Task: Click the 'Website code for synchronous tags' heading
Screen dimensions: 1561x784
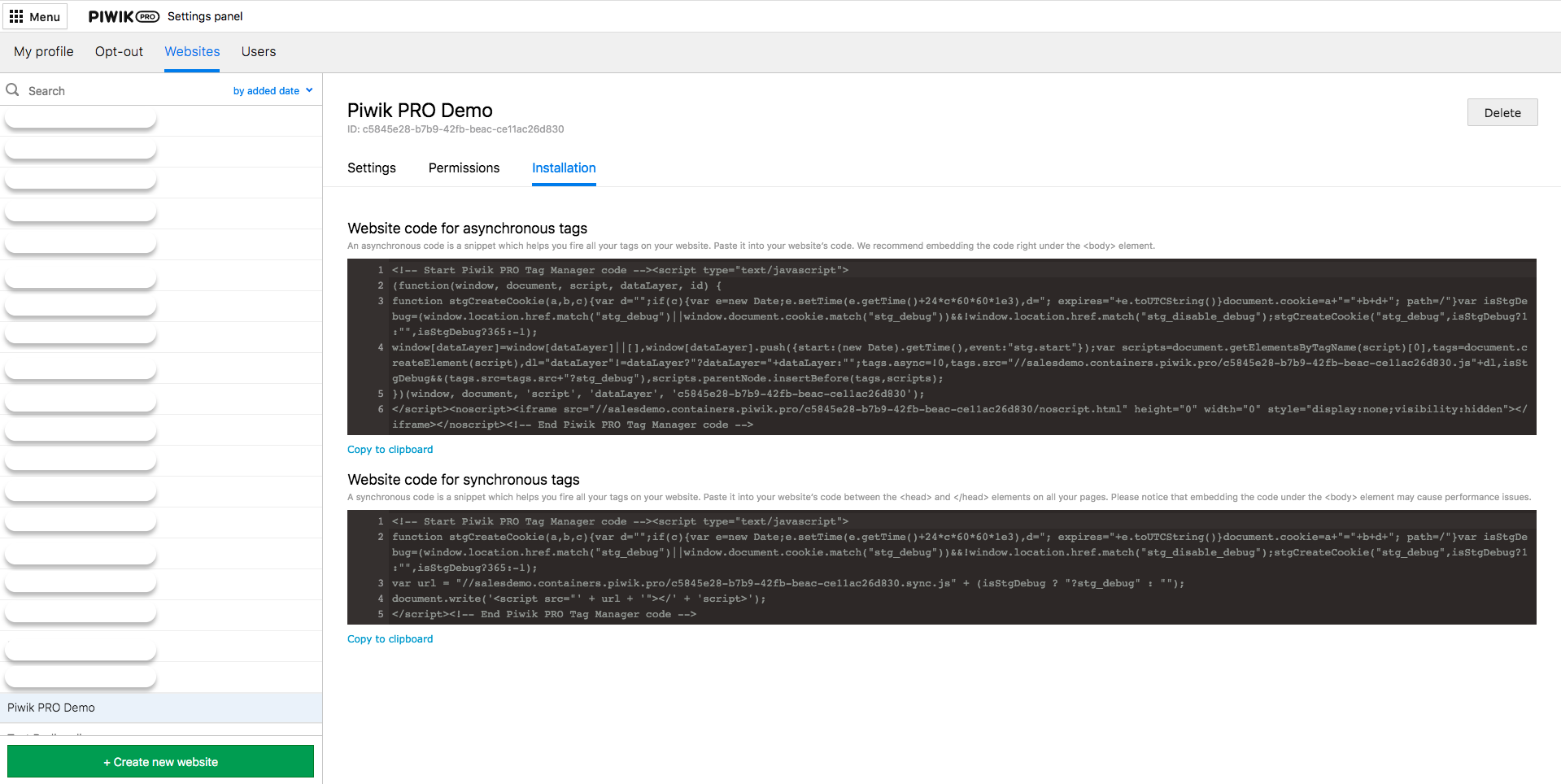Action: pos(464,480)
